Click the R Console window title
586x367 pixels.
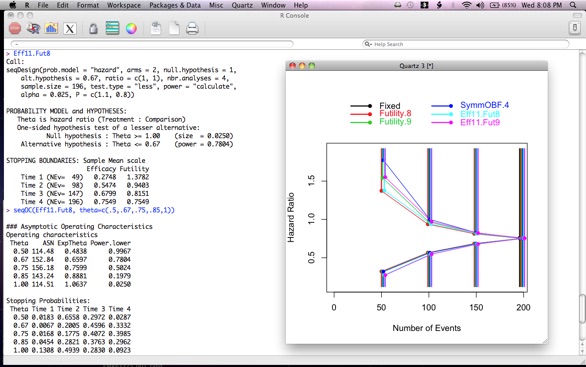coord(294,15)
